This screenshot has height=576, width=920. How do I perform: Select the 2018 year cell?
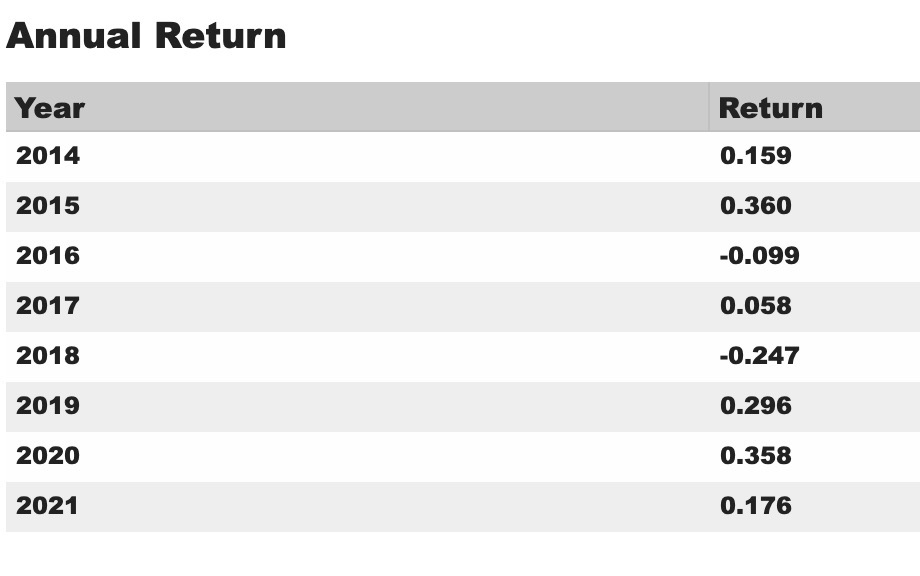coord(48,356)
